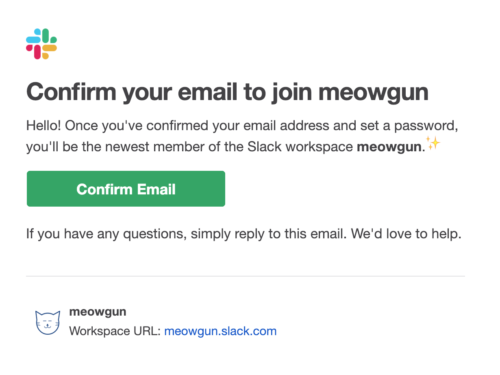Click the word Slack in paragraph
The image size is (500, 375).
tap(264, 147)
